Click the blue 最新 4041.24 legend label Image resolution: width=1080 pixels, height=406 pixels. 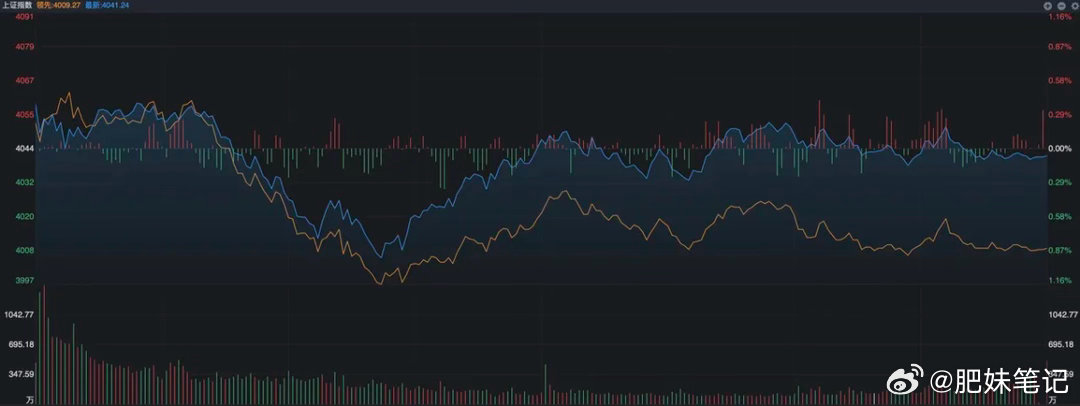click(x=107, y=5)
